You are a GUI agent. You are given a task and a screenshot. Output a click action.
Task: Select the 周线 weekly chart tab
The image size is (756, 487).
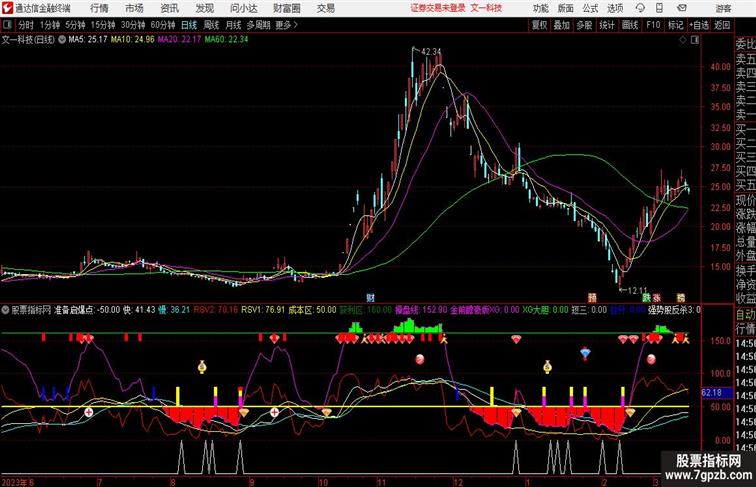[211, 25]
